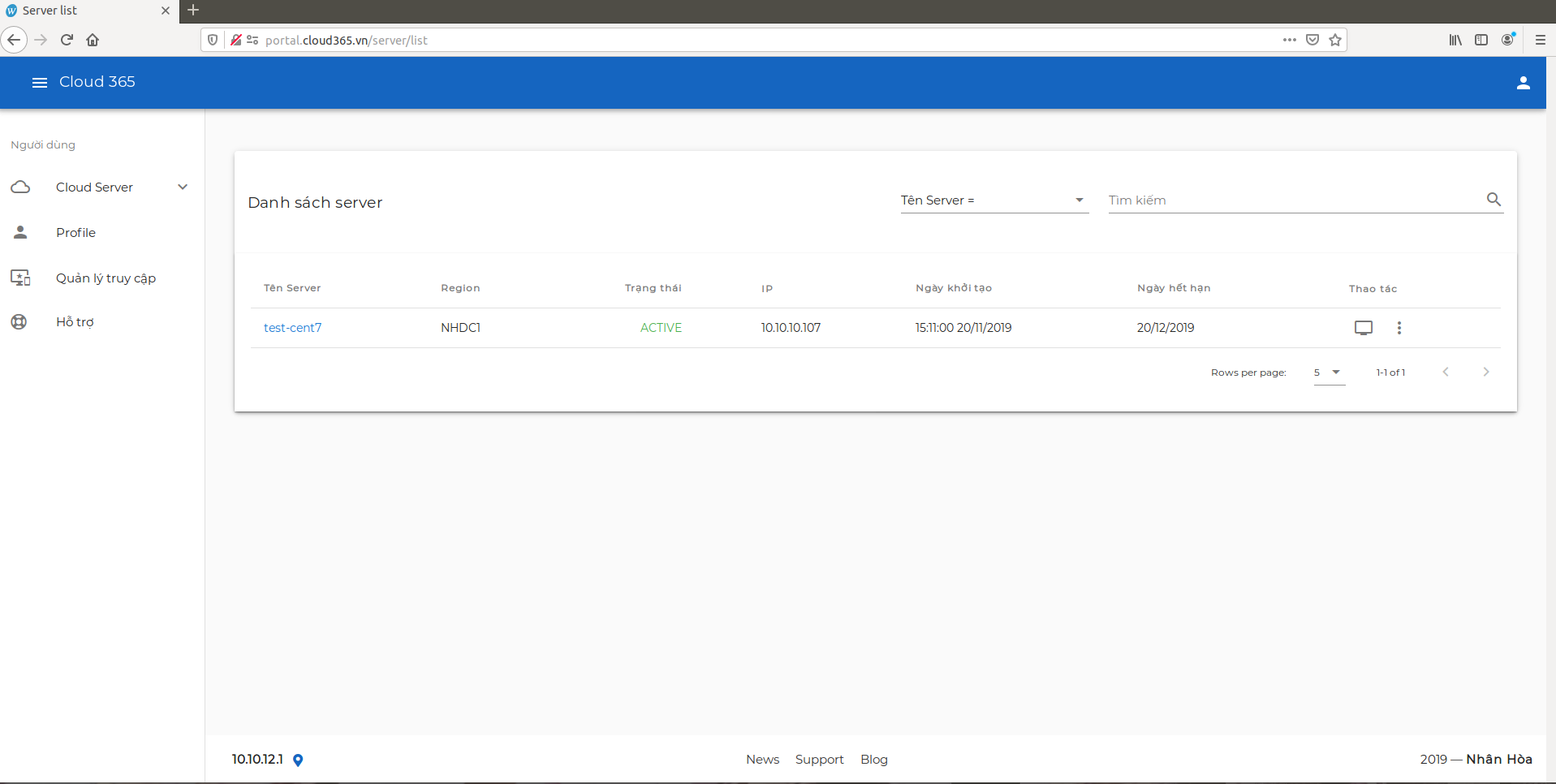The image size is (1556, 784).
Task: Go to next page of server table
Action: 1485,372
